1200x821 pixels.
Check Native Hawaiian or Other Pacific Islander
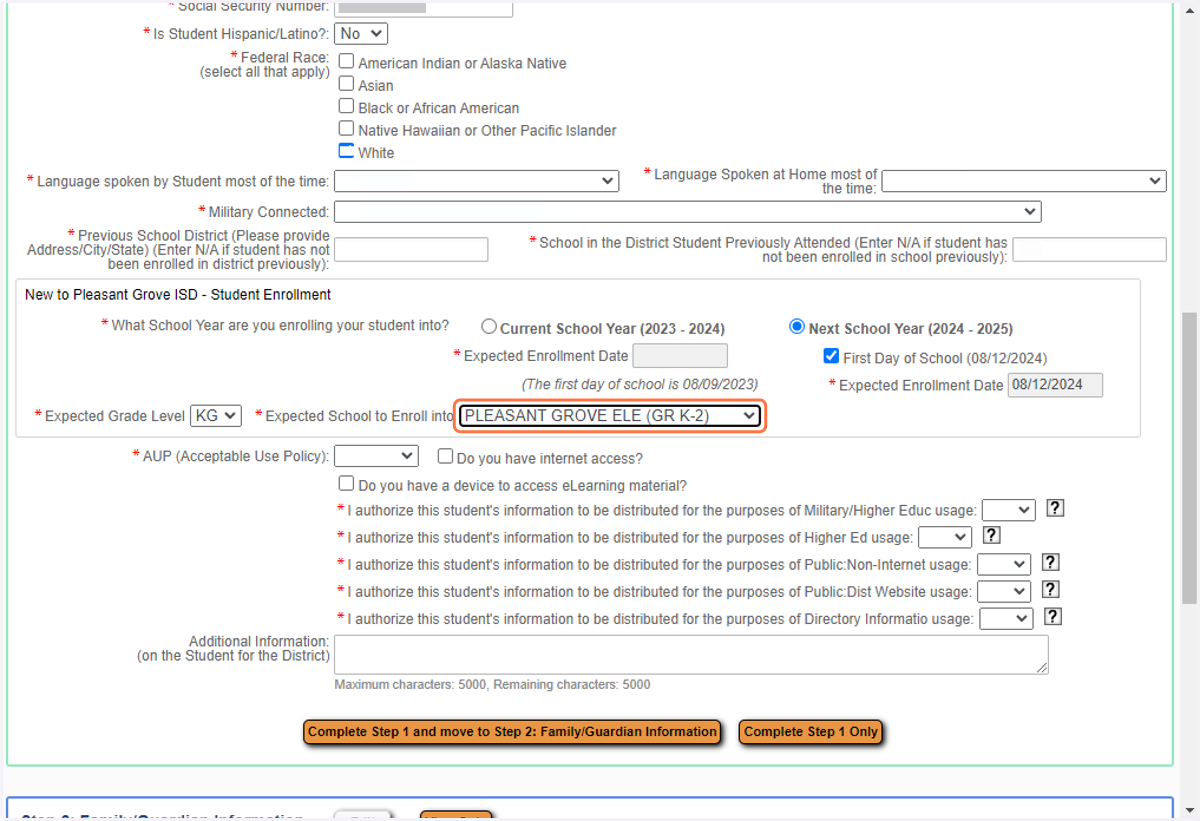pyautogui.click(x=347, y=128)
